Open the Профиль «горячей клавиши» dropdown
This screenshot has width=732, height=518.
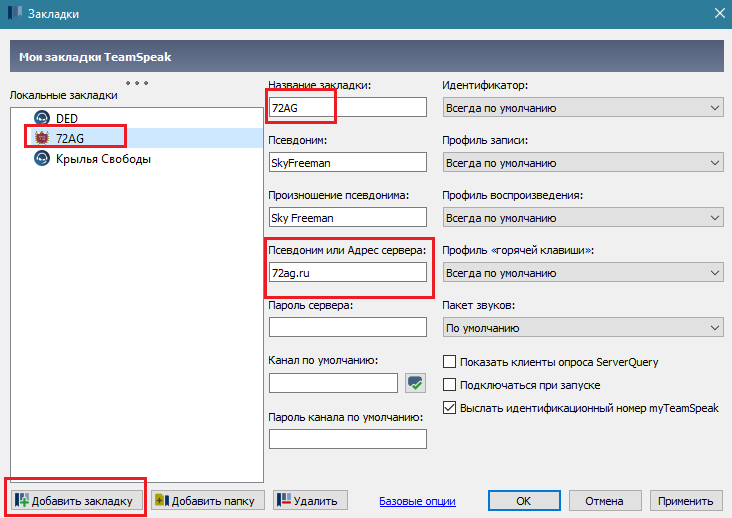(x=583, y=273)
